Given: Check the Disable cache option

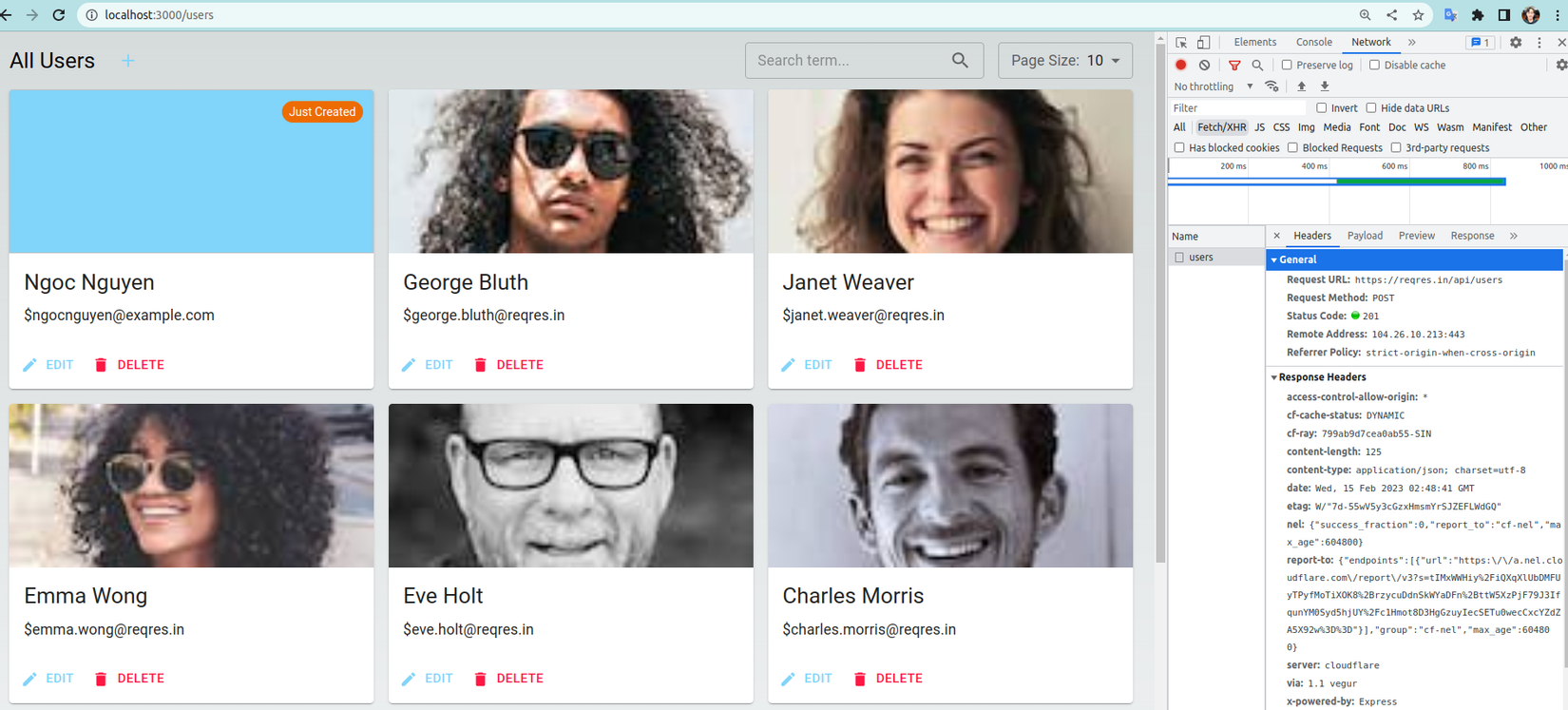Looking at the screenshot, I should 1374,66.
